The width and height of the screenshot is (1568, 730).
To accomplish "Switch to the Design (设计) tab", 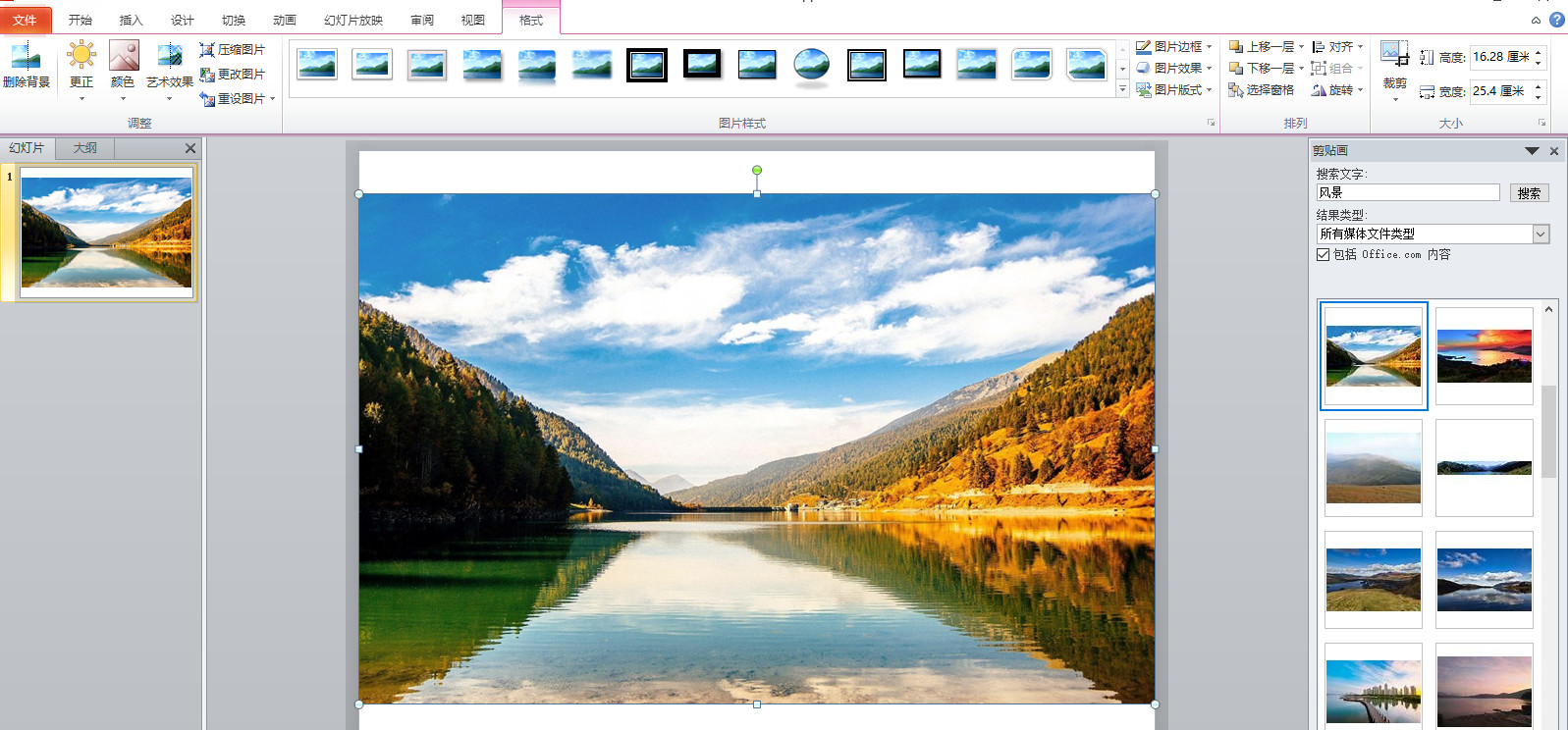I will [183, 20].
